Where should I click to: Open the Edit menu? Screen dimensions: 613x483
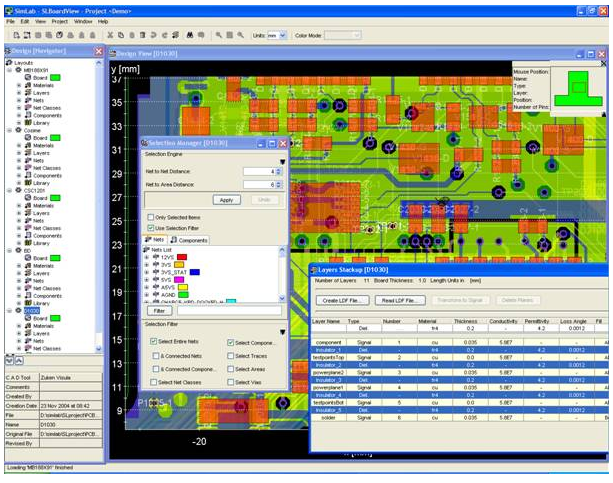[x=25, y=22]
